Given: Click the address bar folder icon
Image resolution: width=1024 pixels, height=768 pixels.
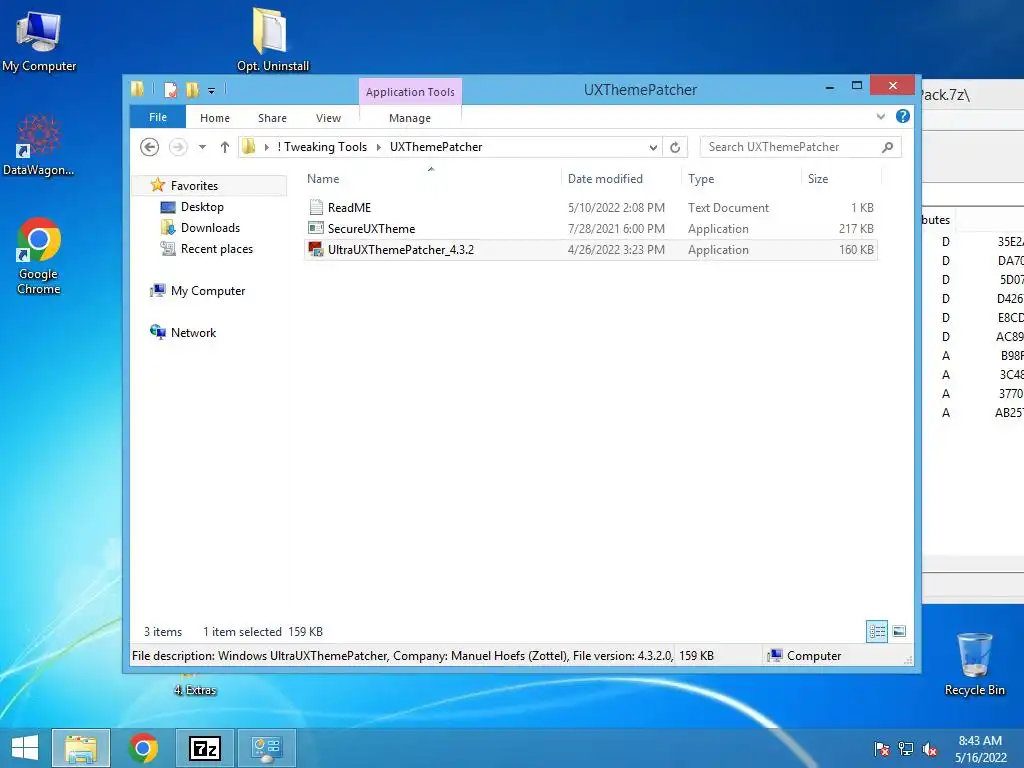Looking at the screenshot, I should pos(249,147).
